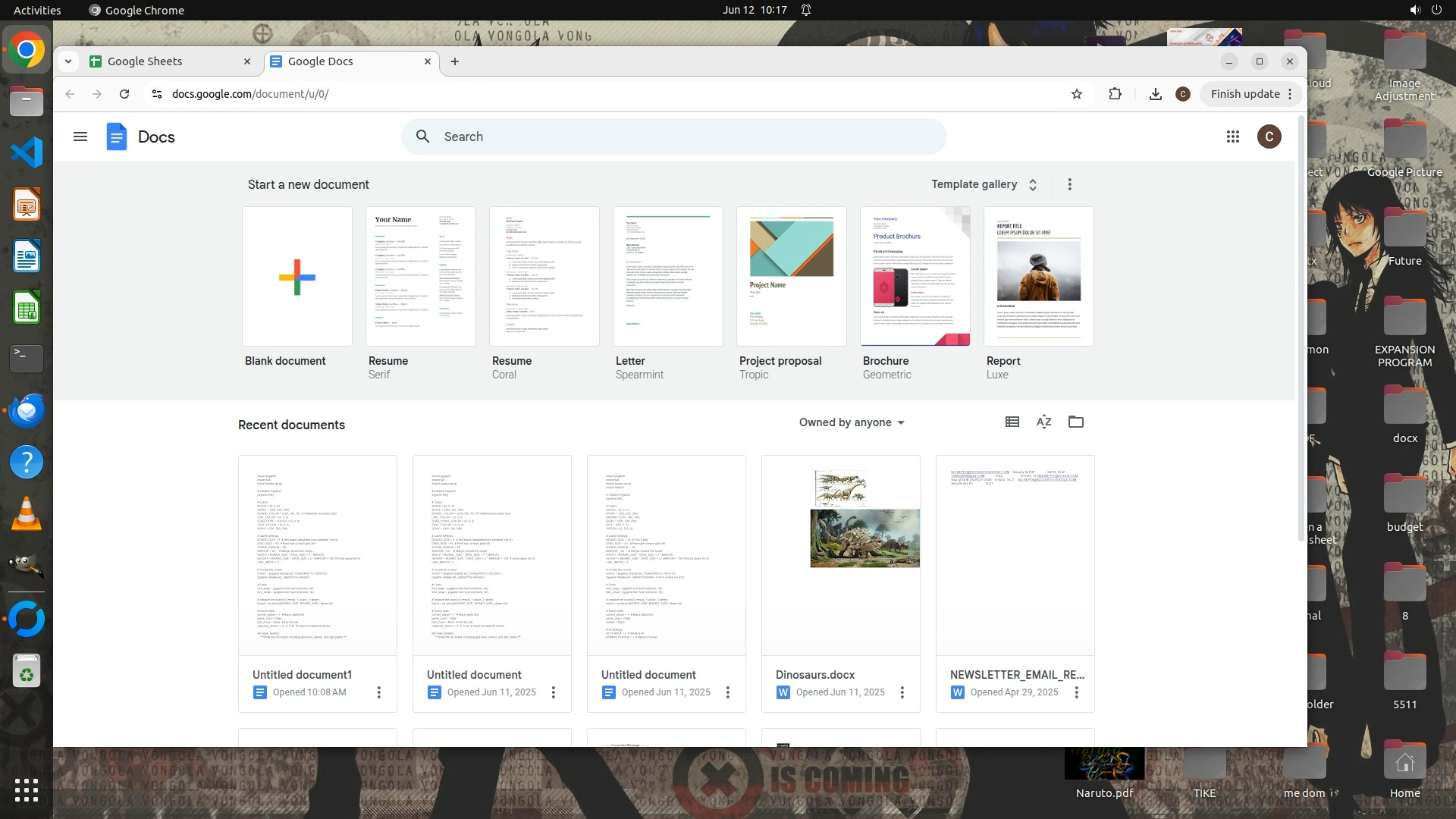Launch VLC from the Ubuntu dock
Screen dimensions: 1456x819
click(27, 515)
